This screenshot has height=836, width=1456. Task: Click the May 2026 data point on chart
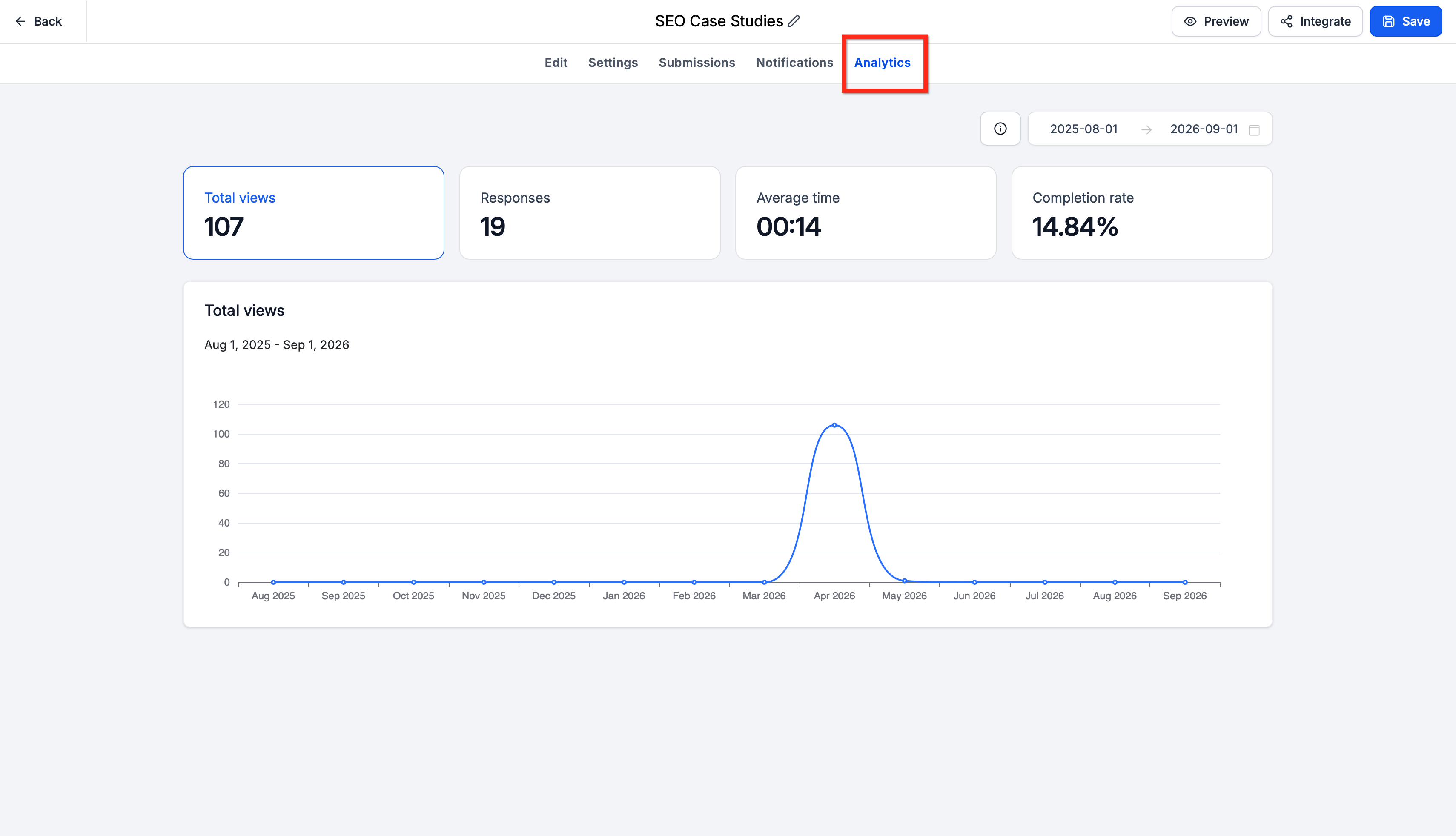(x=904, y=581)
